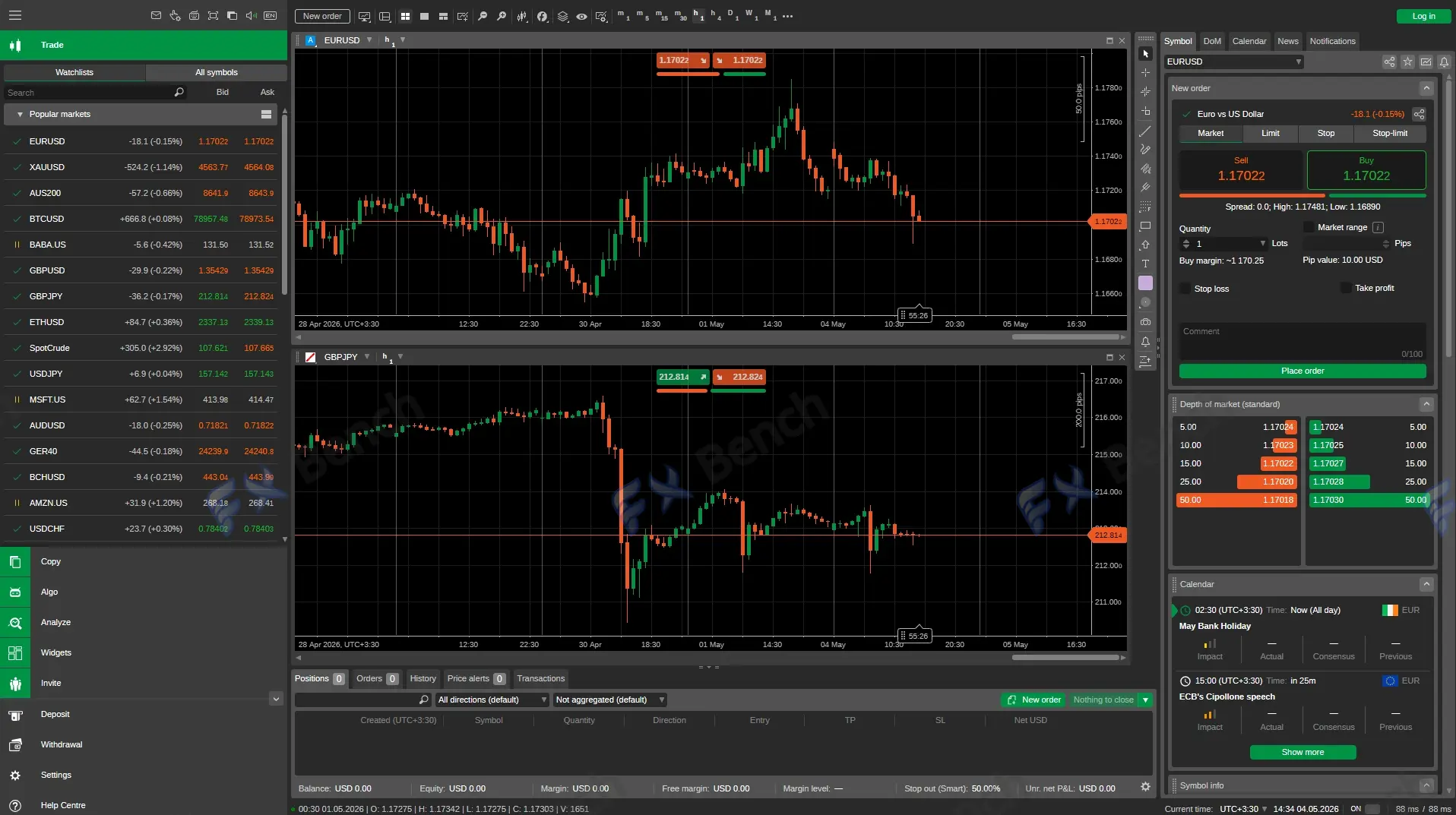Open the hamburger main menu
The width and height of the screenshot is (1456, 815).
(x=15, y=15)
